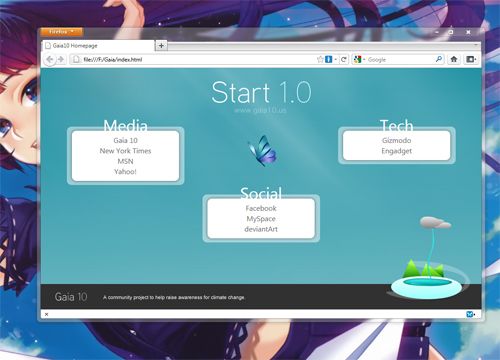Open the Yahoo! link
The width and height of the screenshot is (500, 360).
pos(125,172)
